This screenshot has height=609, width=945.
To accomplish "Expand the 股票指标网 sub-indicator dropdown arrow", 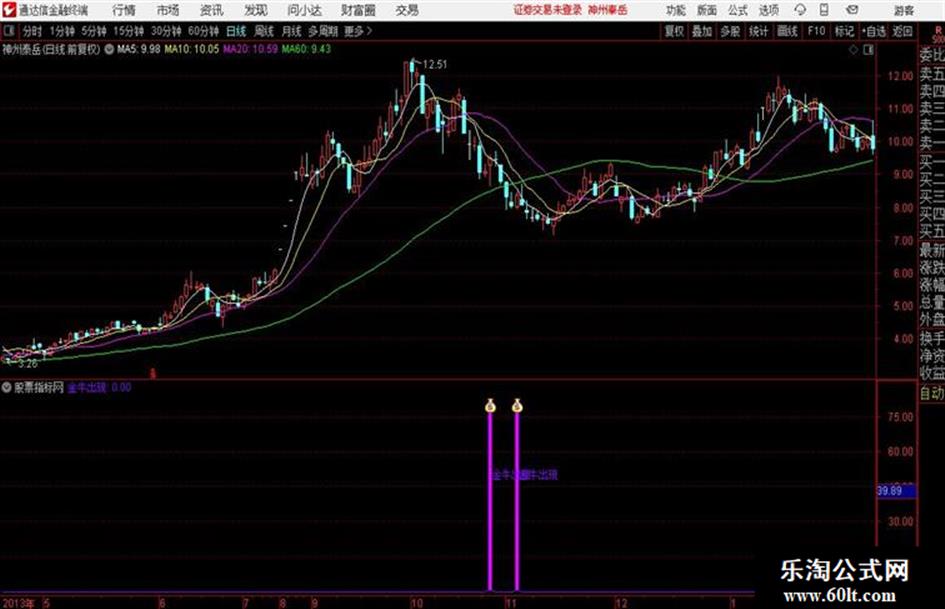I will tap(6, 388).
